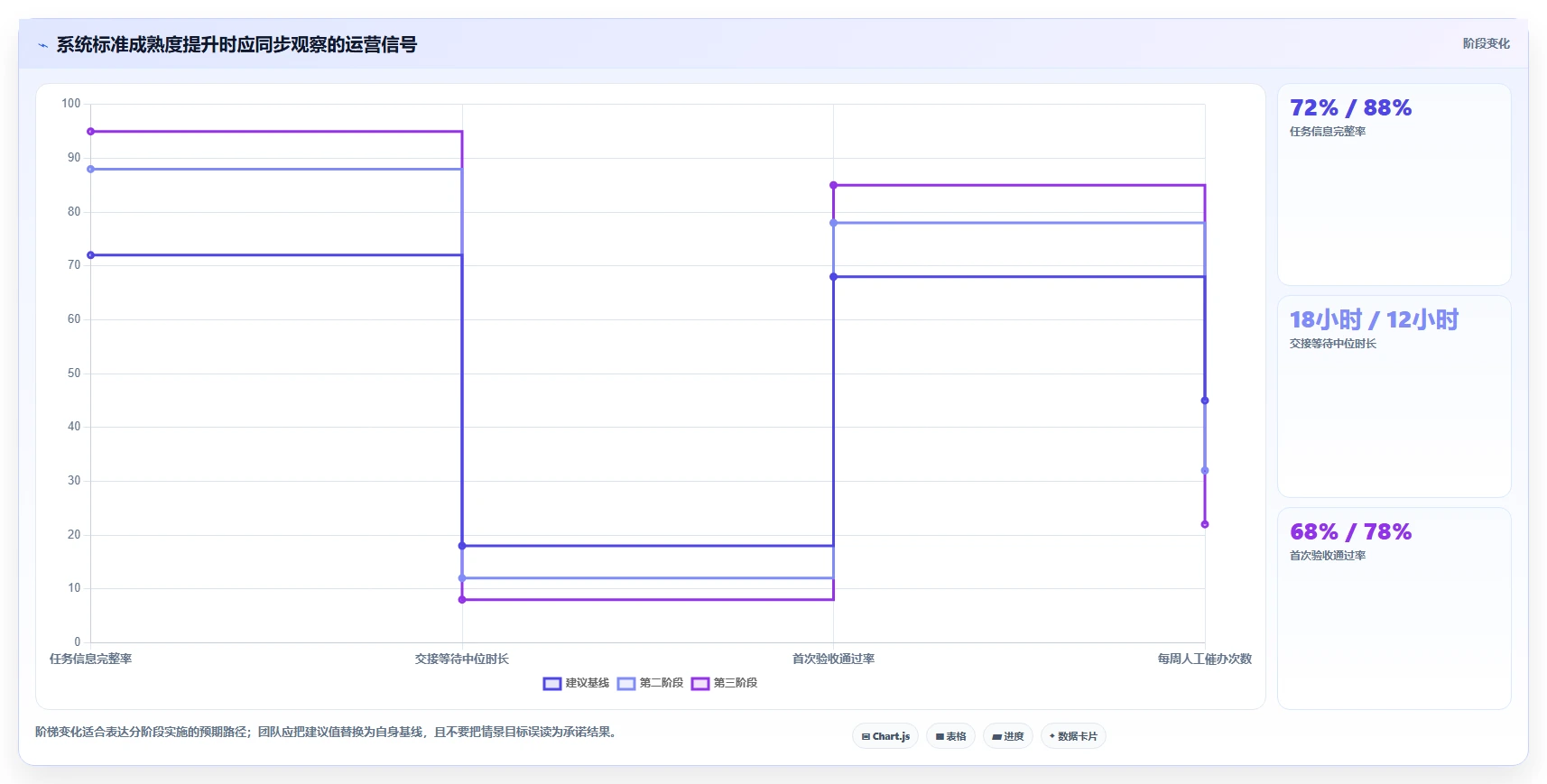
Task: Click the 数据卡片 pill tag
Action: pos(1073,736)
